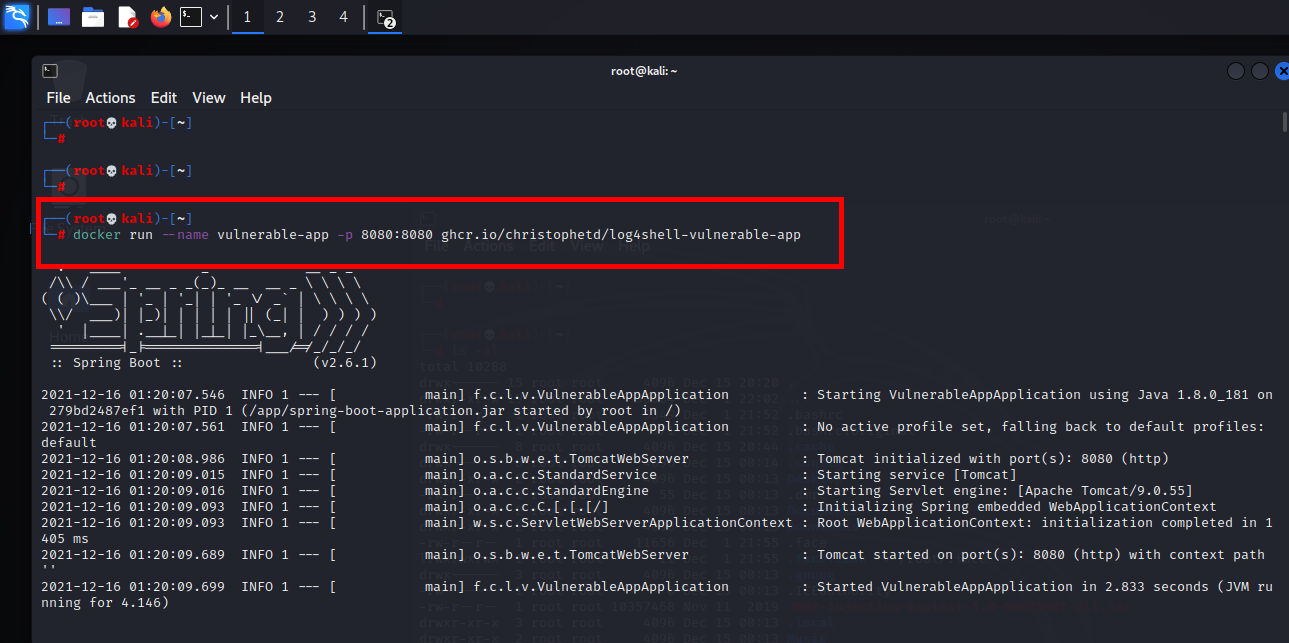Image resolution: width=1289 pixels, height=643 pixels.
Task: Open the View menu
Action: [x=209, y=98]
